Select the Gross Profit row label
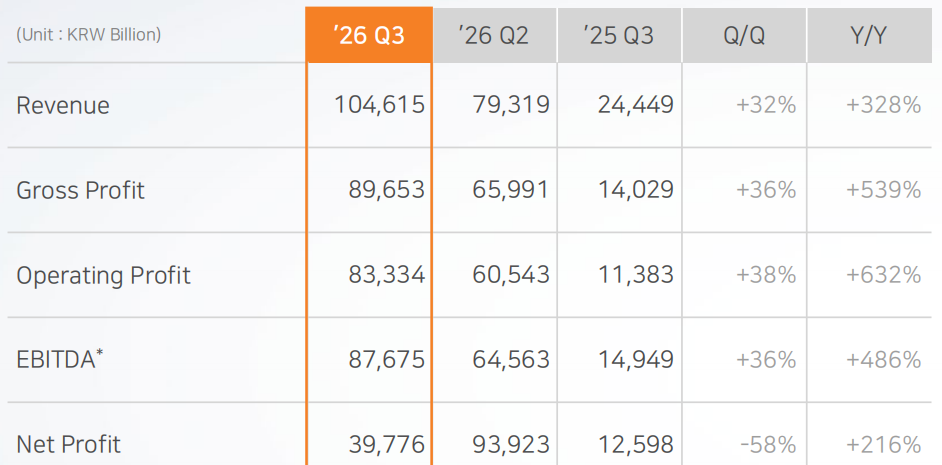Screen dimensions: 942x465 pos(81,191)
